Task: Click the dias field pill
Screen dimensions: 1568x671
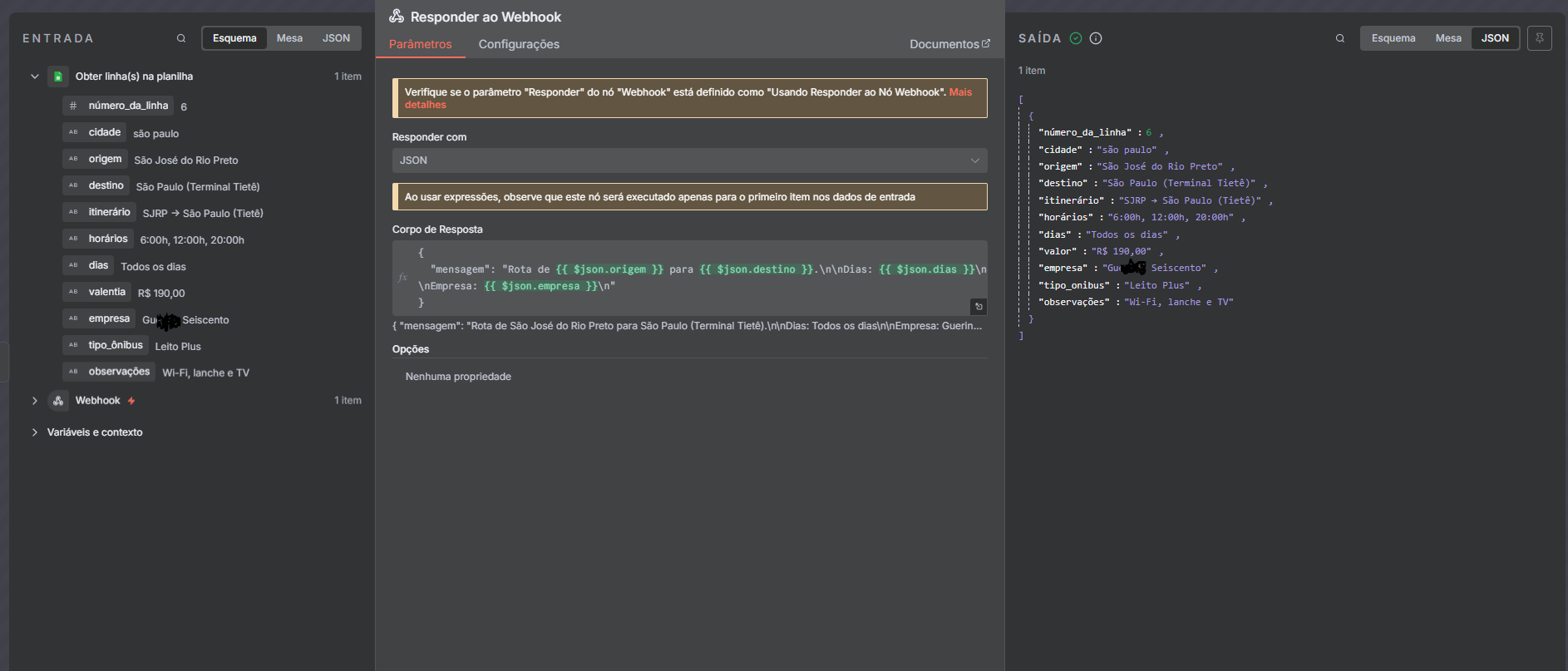Action: tap(89, 265)
